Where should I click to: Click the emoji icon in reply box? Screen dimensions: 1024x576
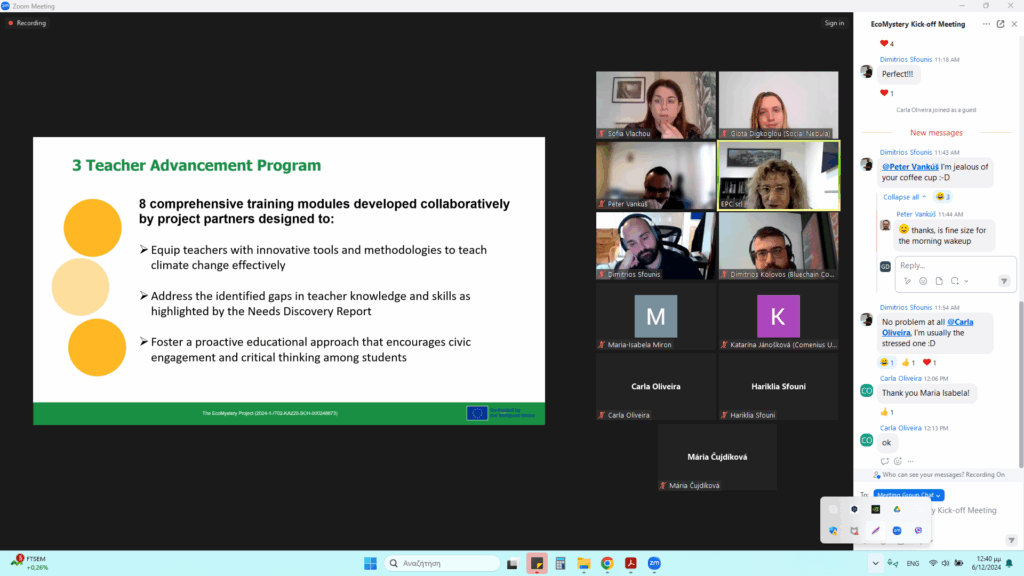[922, 281]
